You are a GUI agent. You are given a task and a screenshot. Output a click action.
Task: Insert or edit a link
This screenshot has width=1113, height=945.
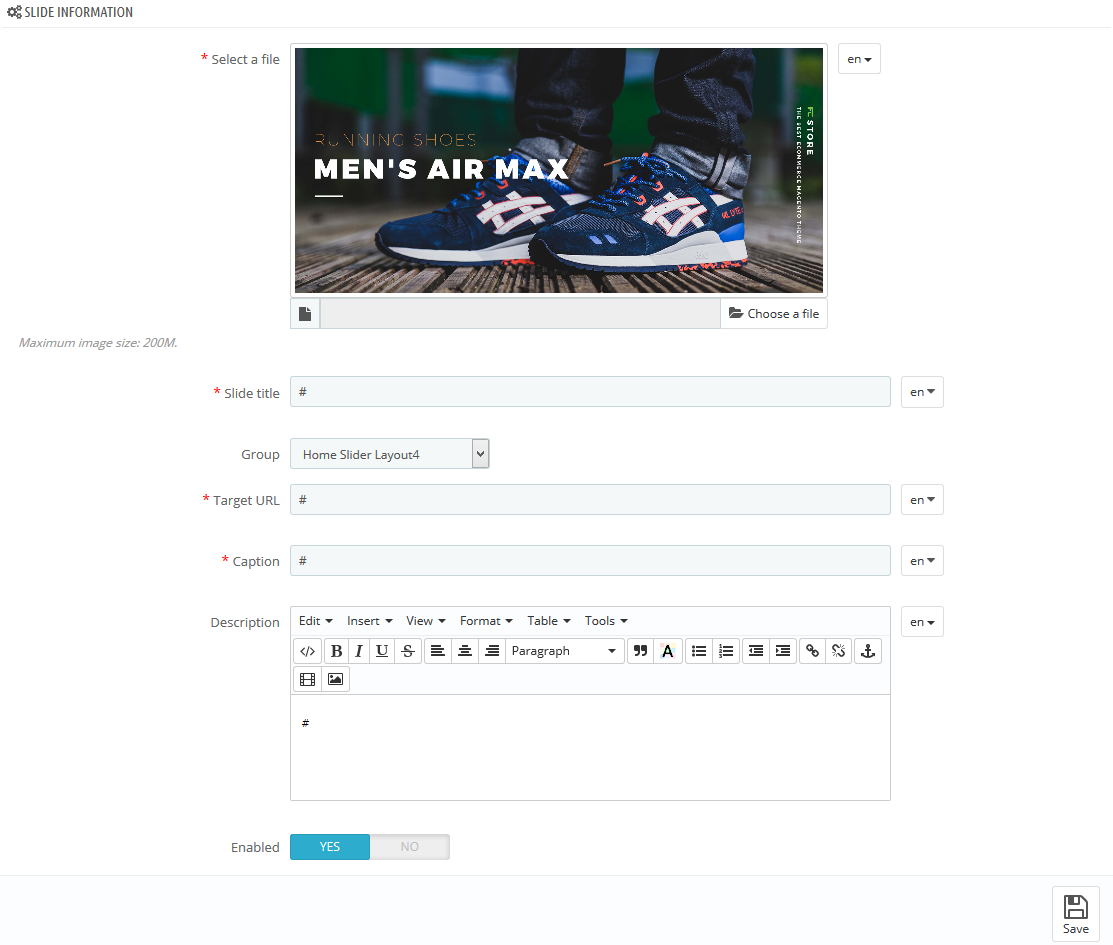pyautogui.click(x=813, y=651)
